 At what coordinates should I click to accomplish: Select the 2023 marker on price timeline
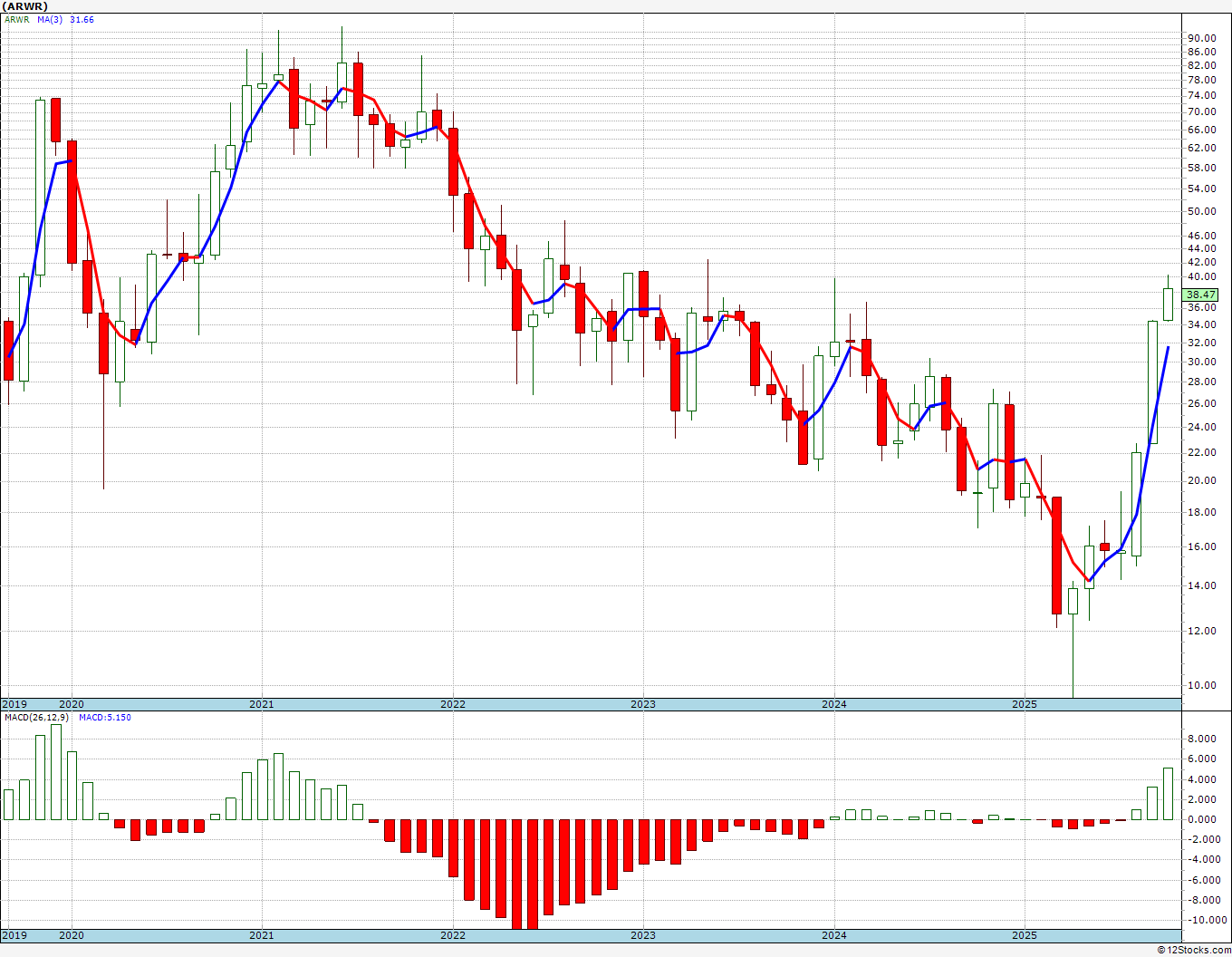coord(643,704)
